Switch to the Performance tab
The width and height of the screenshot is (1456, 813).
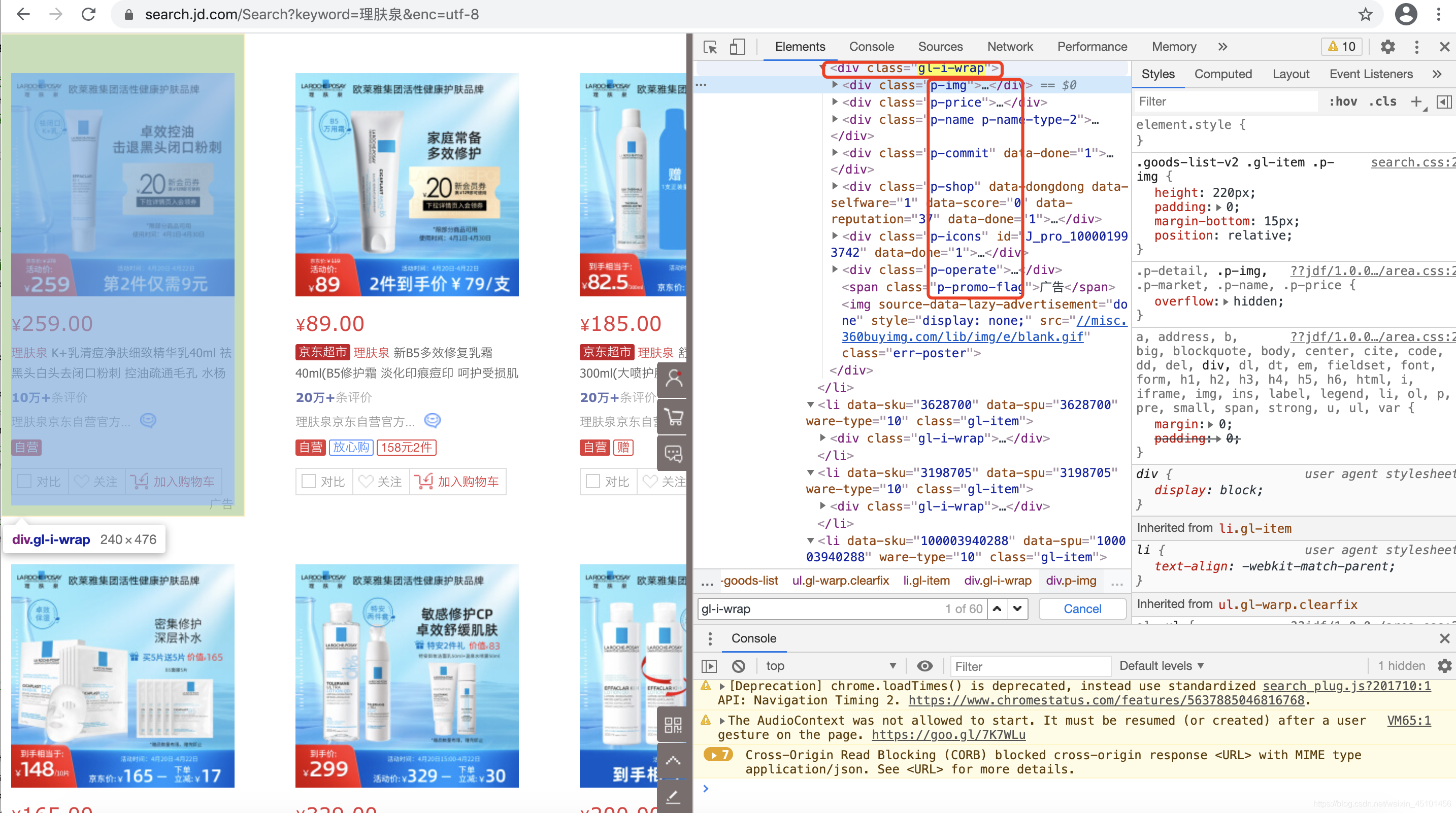pos(1092,47)
